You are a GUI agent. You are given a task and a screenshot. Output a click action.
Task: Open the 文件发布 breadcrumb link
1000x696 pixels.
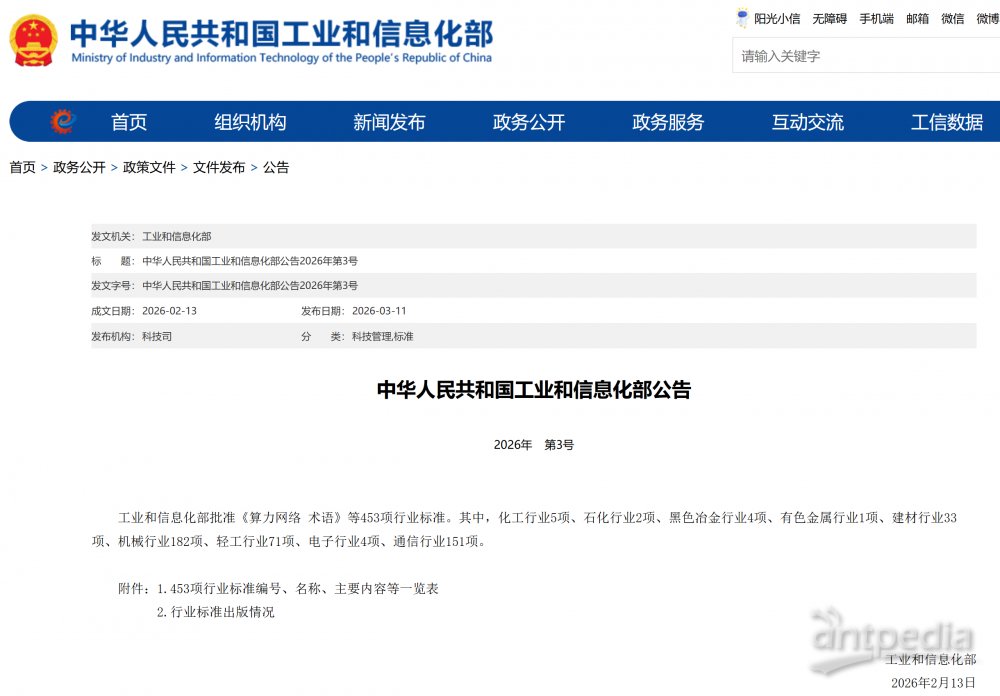220,167
